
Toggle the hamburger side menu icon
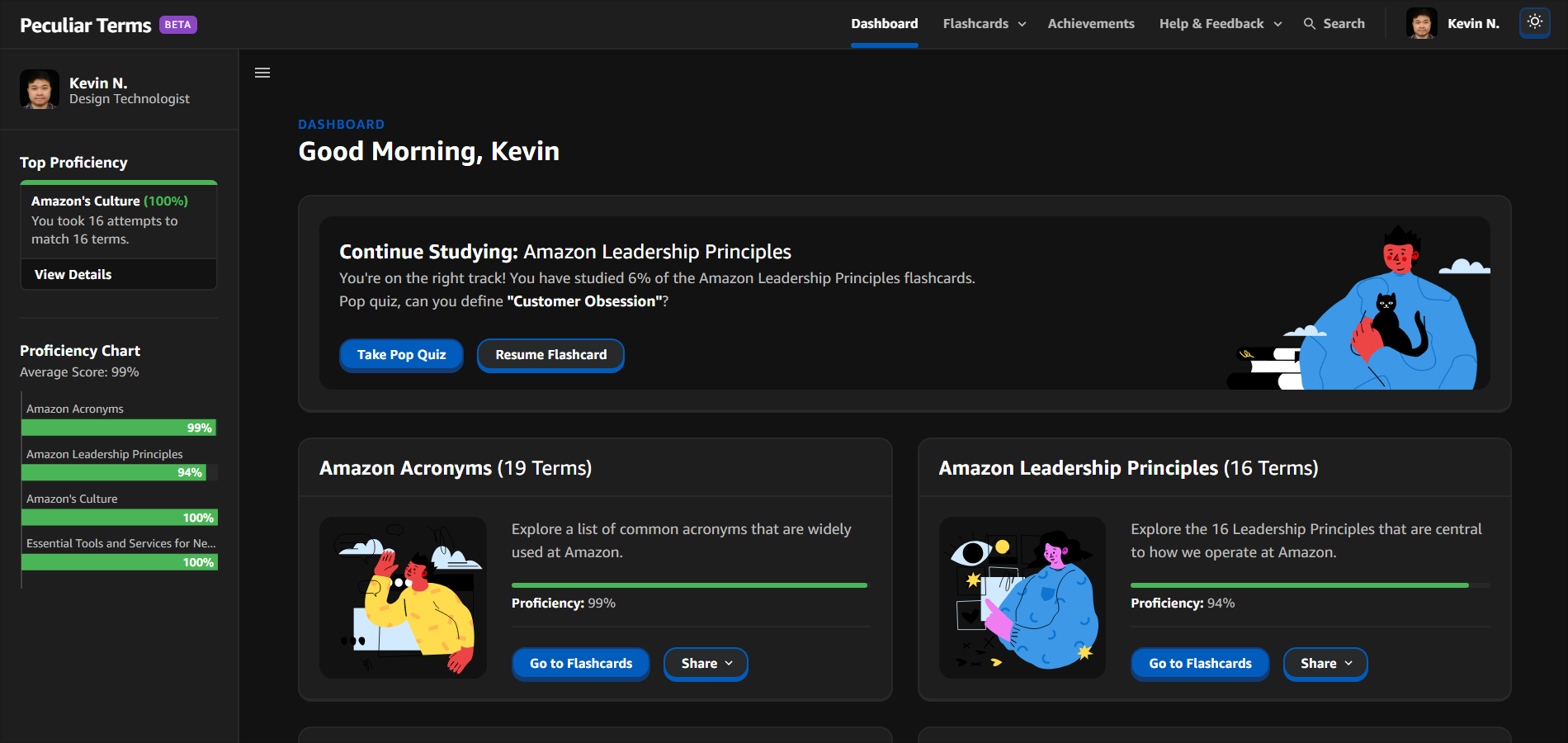point(262,73)
